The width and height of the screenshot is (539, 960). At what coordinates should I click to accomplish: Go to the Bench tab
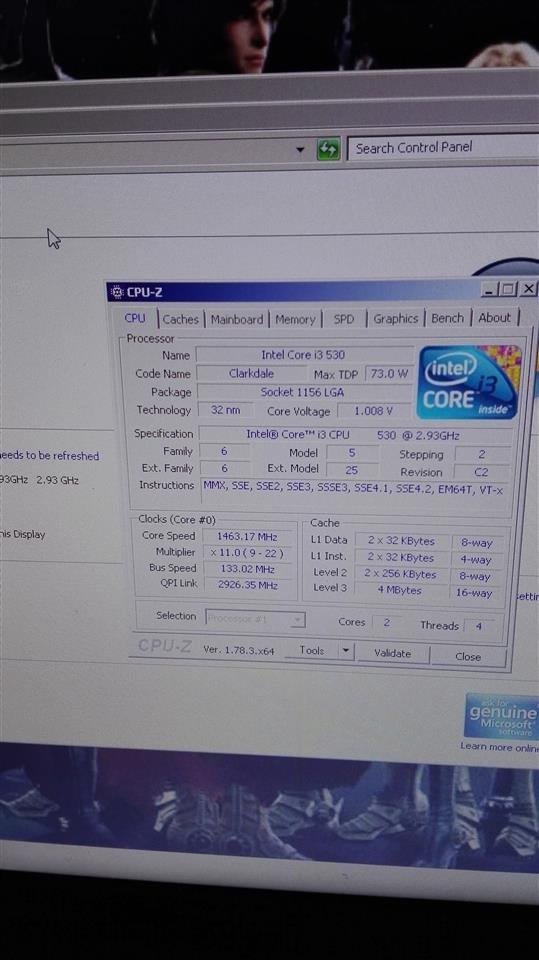pyautogui.click(x=447, y=318)
